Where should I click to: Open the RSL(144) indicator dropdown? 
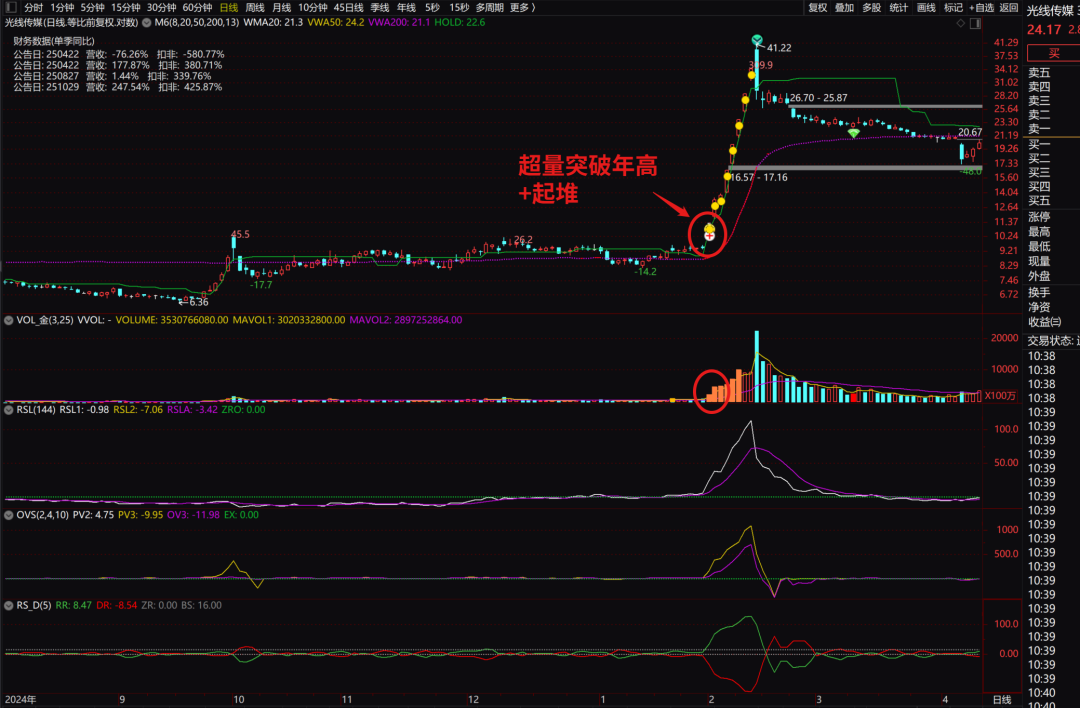click(8, 410)
